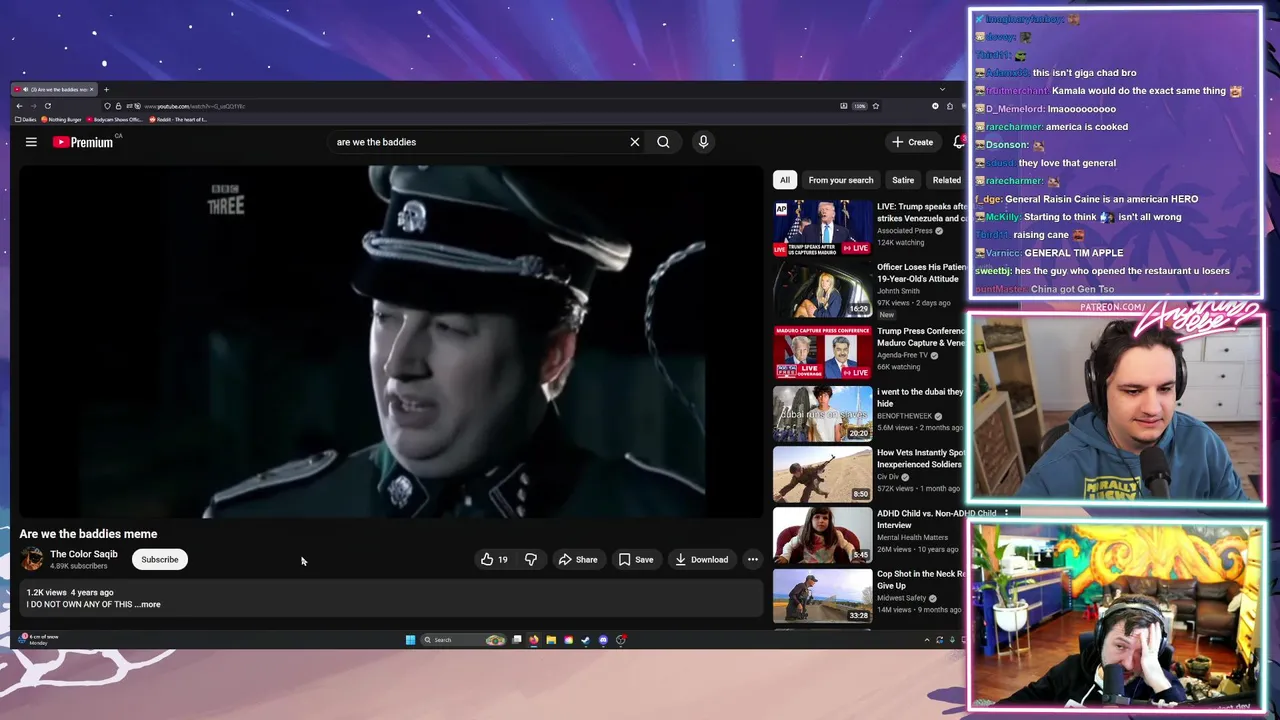Open the Dubai video thumbnail
1280x720 pixels.
tap(822, 412)
